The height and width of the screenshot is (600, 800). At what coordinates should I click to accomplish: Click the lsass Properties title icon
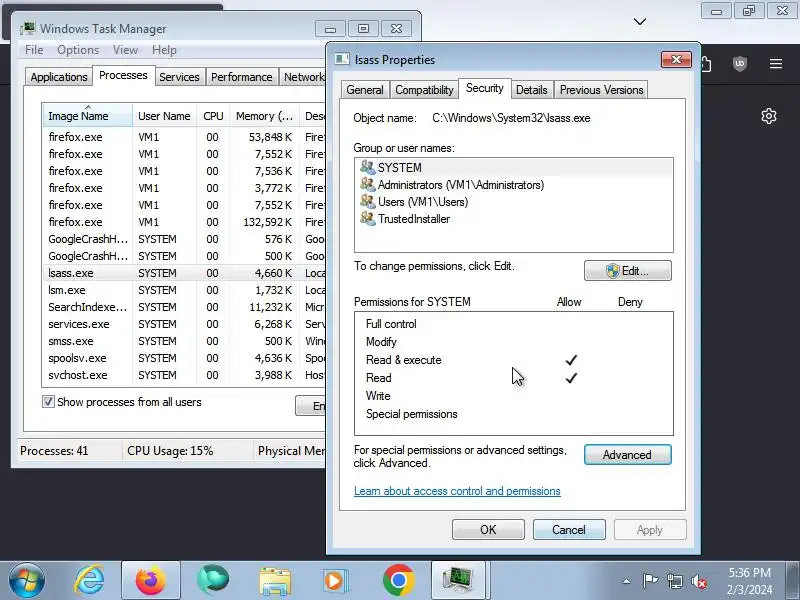click(x=342, y=59)
